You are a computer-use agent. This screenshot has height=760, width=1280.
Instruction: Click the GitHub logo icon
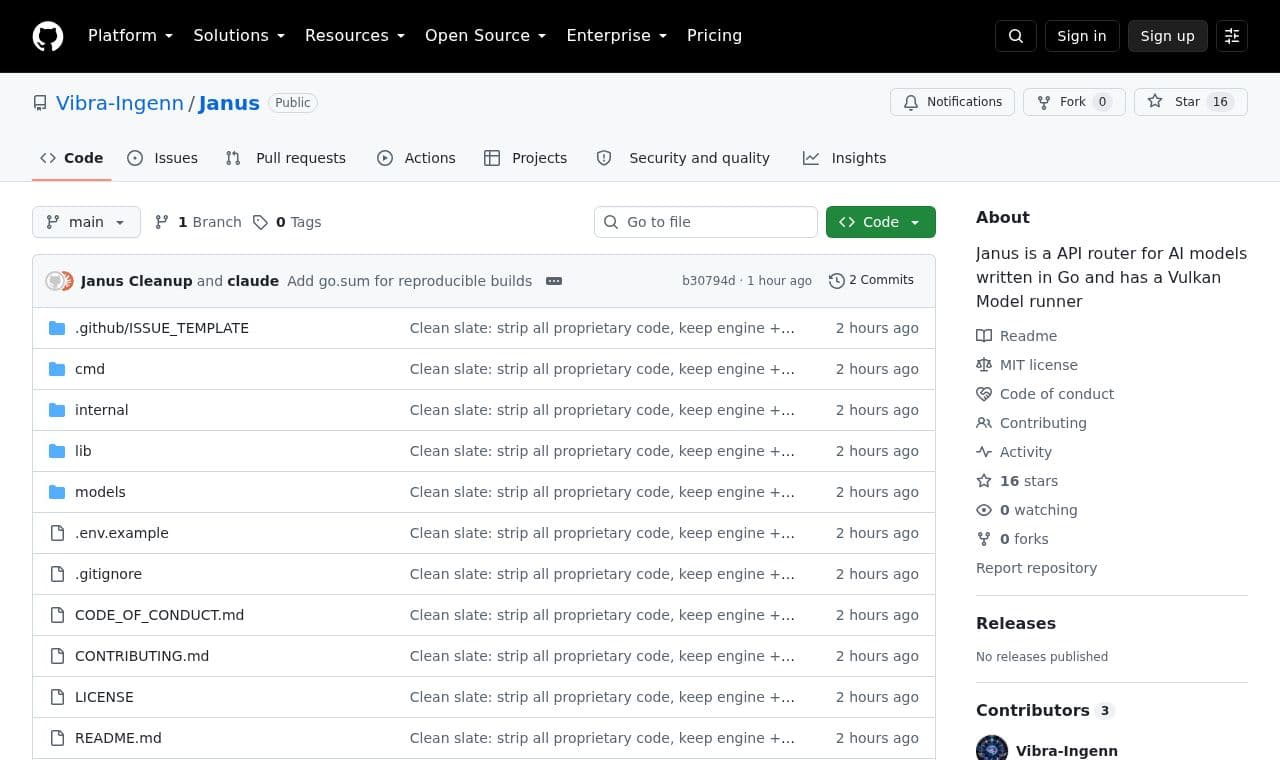(x=48, y=36)
